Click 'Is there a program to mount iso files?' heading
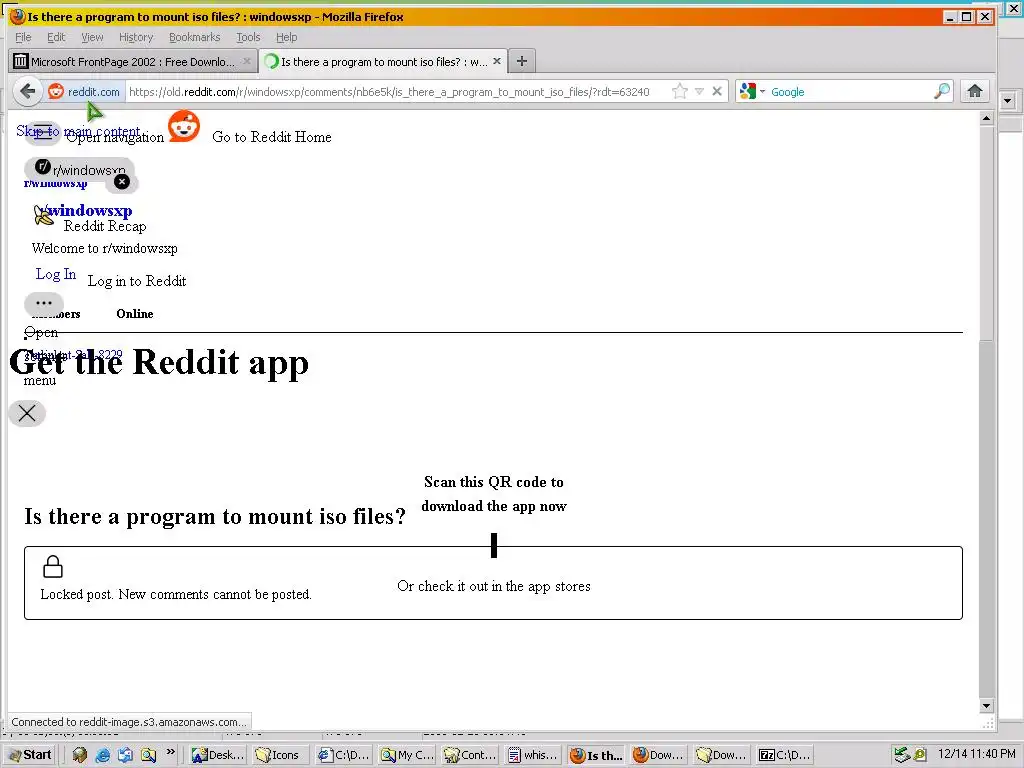 [x=215, y=517]
